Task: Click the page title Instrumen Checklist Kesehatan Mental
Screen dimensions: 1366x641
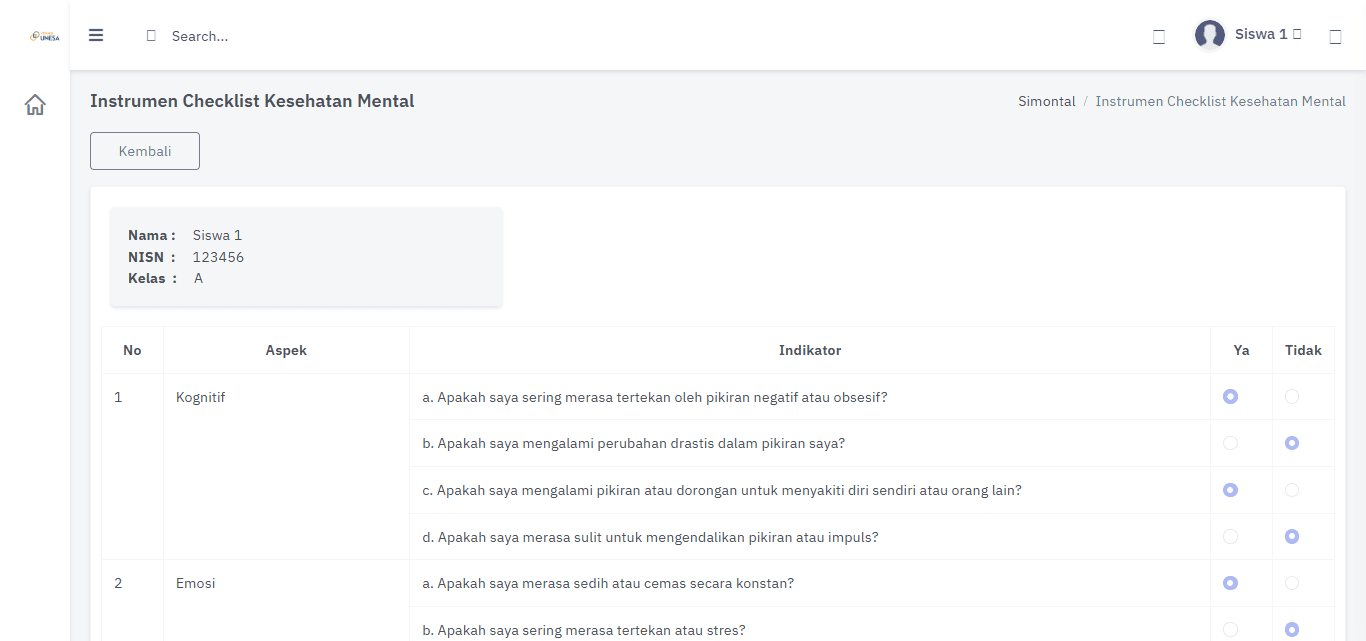Action: 252,101
